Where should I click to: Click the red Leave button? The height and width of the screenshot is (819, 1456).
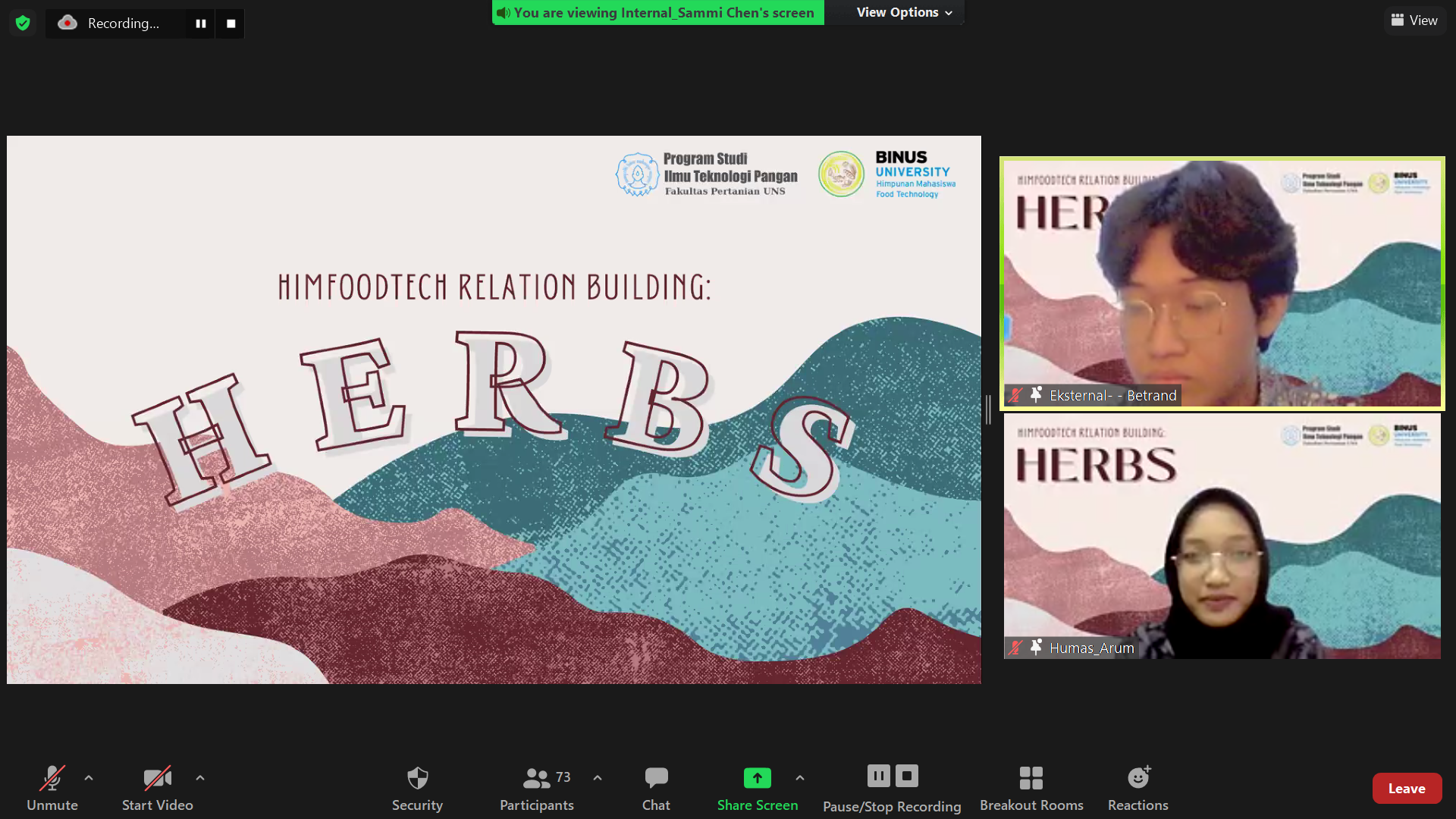pyautogui.click(x=1407, y=789)
